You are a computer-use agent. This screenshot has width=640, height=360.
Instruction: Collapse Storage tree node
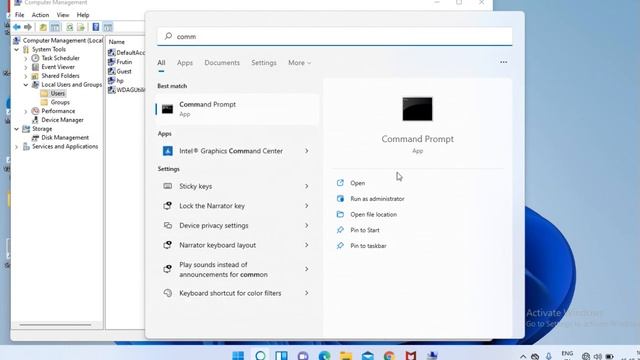pos(17,129)
